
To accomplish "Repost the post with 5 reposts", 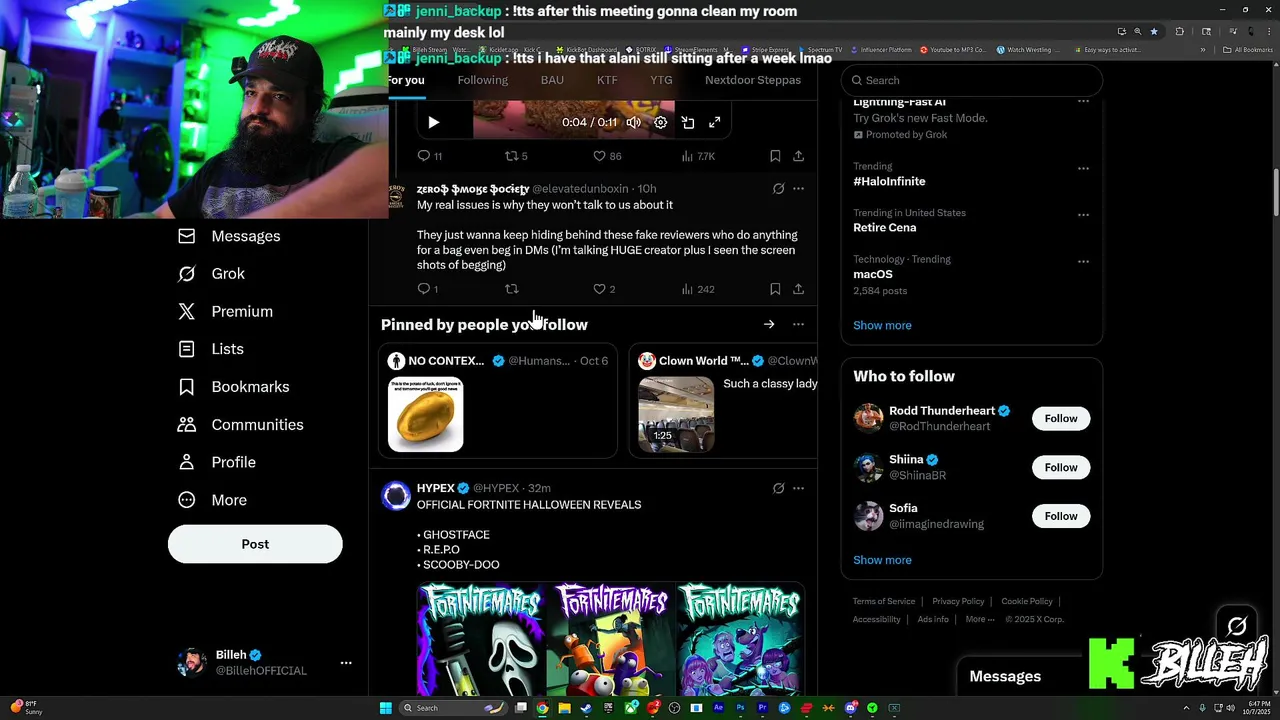I will coord(516,156).
